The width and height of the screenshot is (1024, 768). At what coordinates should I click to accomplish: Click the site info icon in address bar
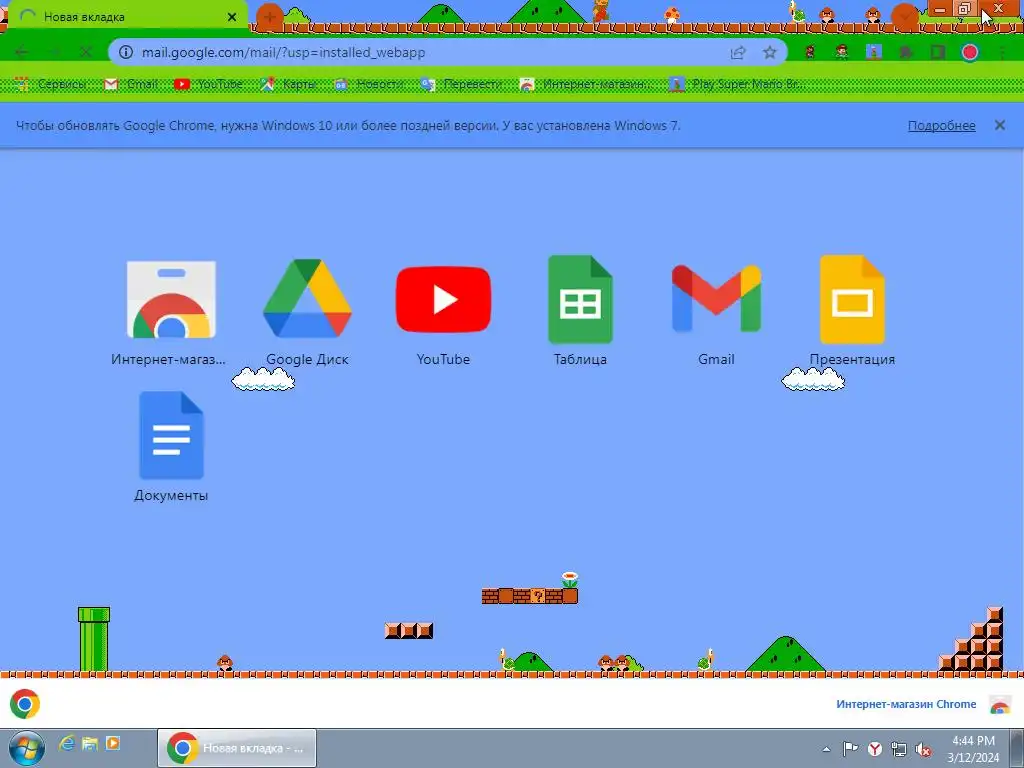(x=126, y=52)
